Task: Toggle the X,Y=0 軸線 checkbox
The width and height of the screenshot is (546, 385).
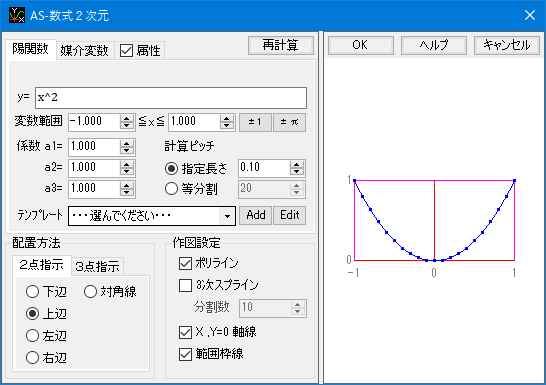Action: 185,332
